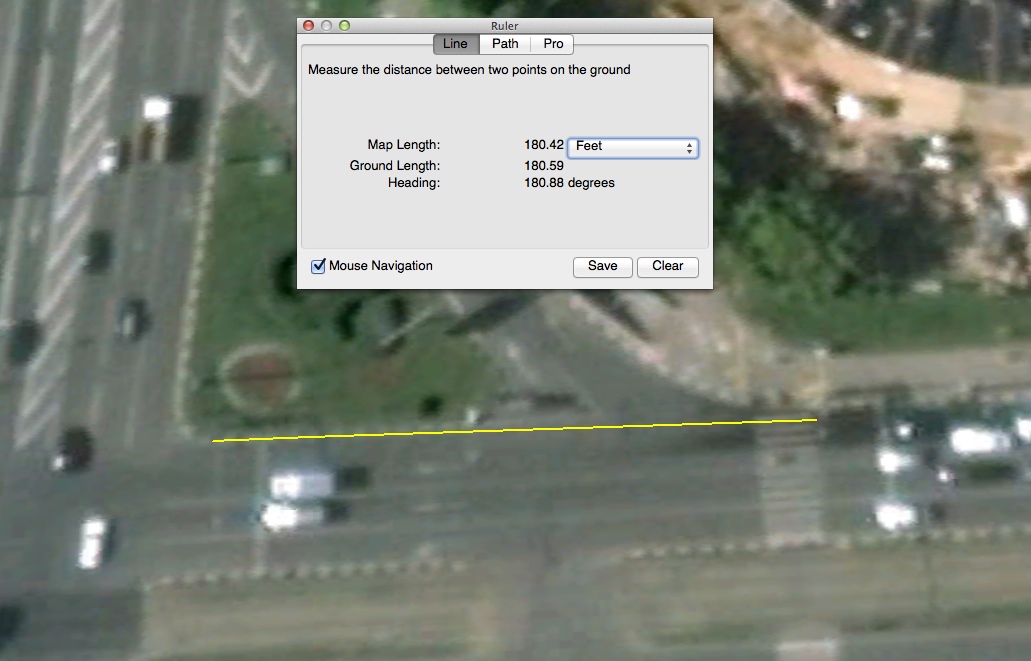
Task: Switch to the Line tab
Action: click(x=455, y=44)
